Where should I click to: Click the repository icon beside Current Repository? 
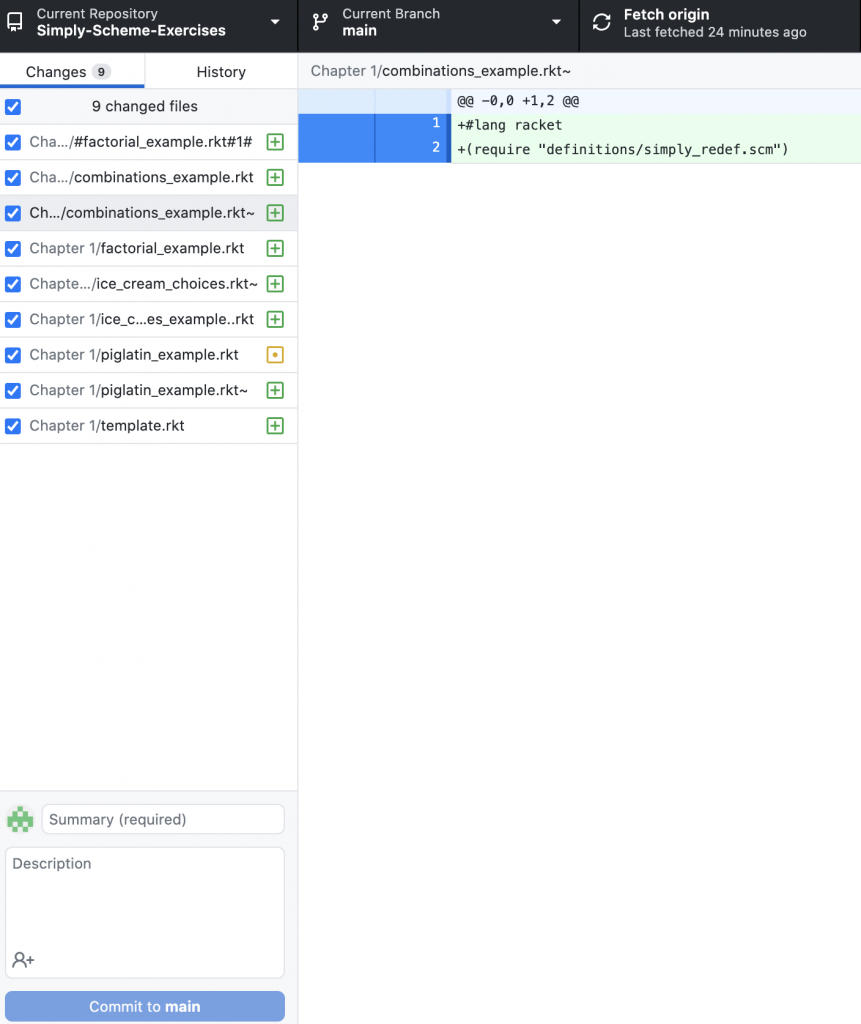[x=15, y=22]
